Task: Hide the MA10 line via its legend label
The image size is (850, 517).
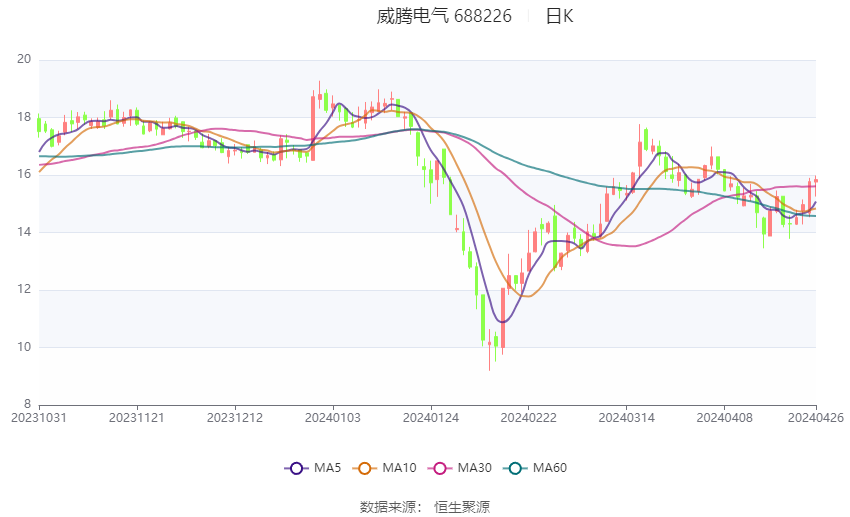Action: [399, 468]
